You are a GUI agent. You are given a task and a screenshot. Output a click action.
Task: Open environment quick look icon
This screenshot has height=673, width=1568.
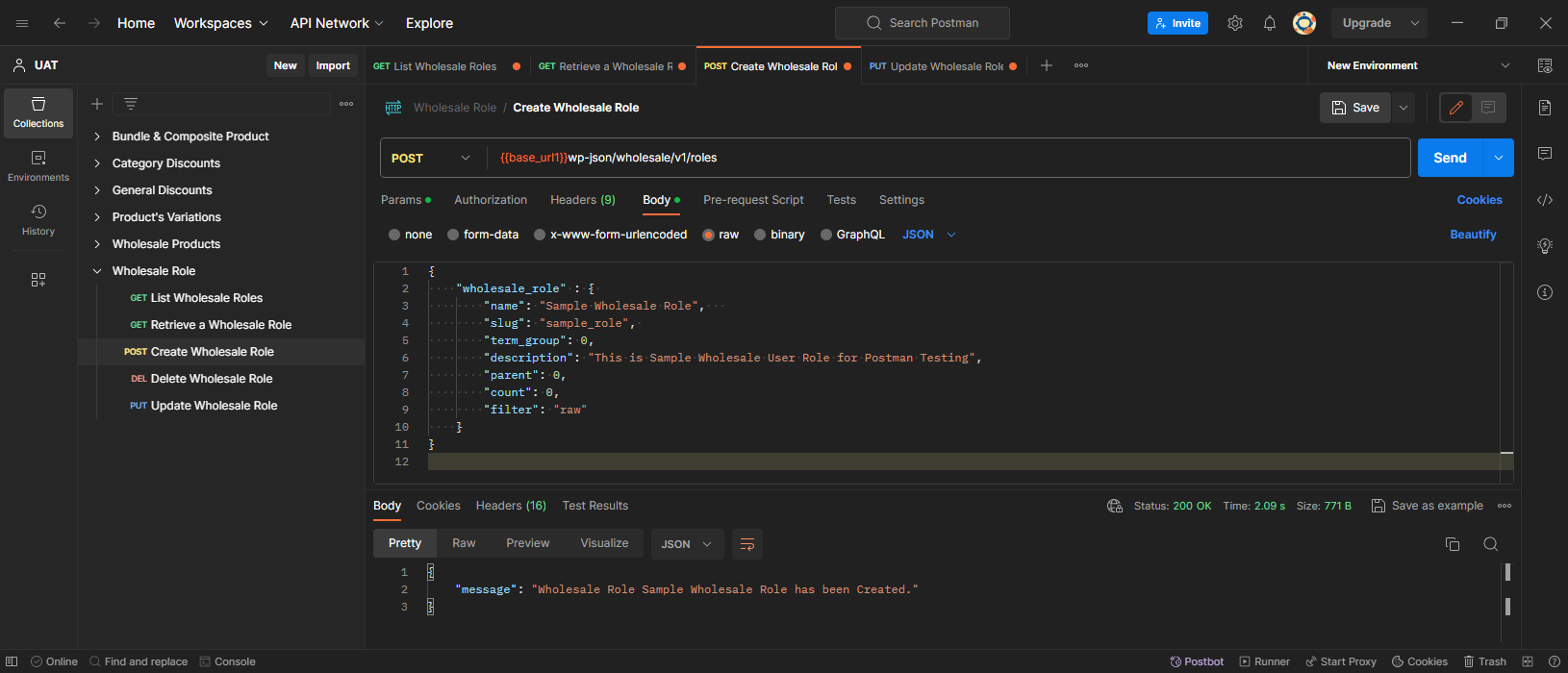click(1545, 65)
